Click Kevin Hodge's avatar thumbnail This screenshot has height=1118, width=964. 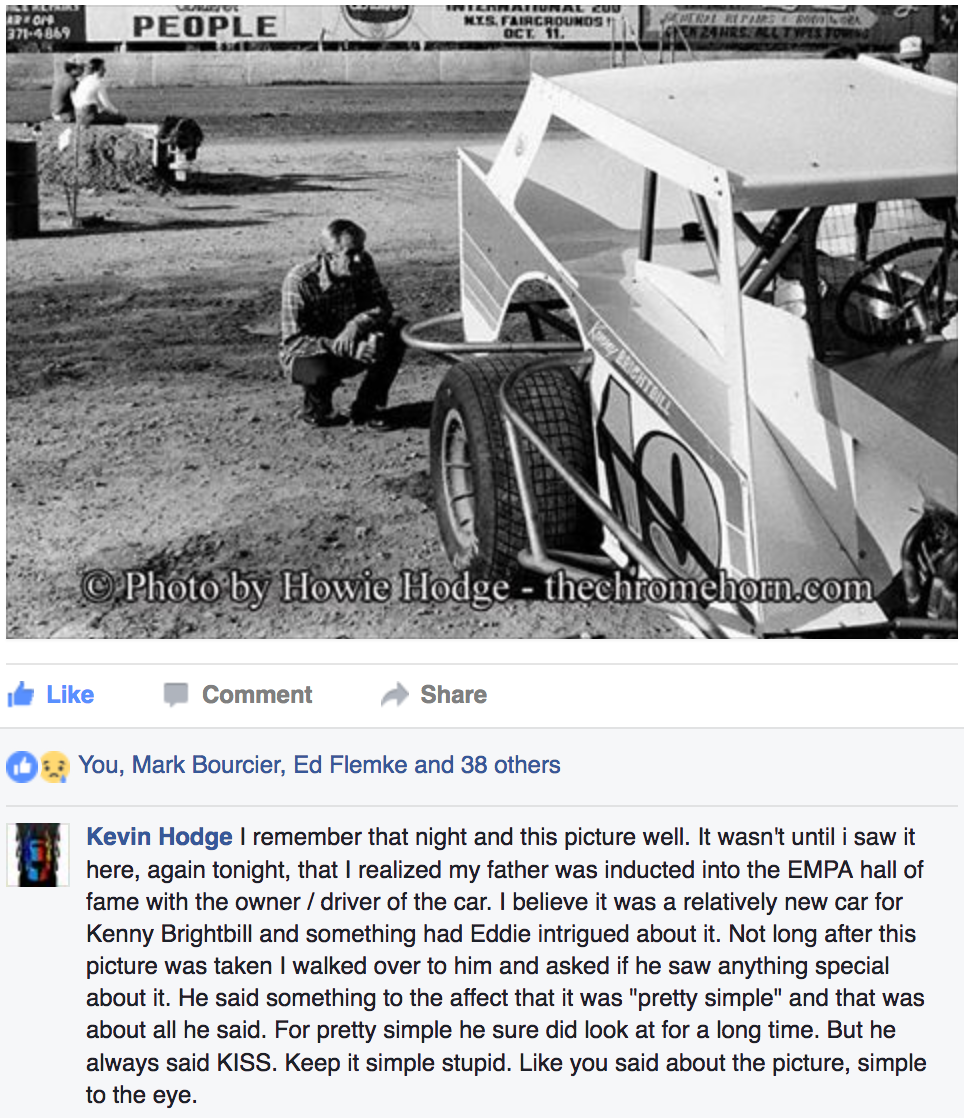tap(38, 855)
